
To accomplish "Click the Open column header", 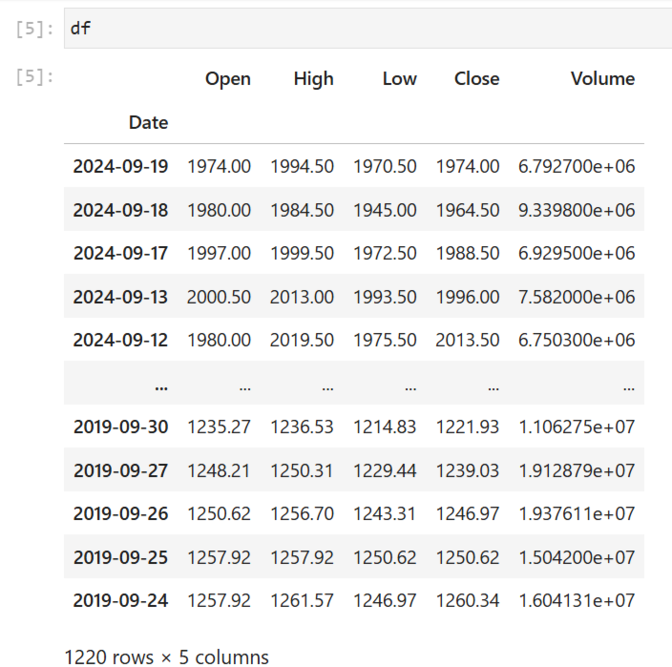I will 227,79.
